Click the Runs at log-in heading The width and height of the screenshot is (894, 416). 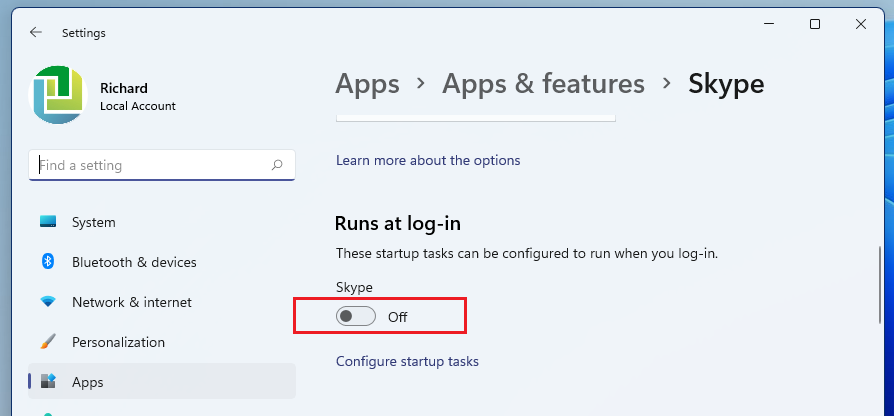pyautogui.click(x=397, y=223)
